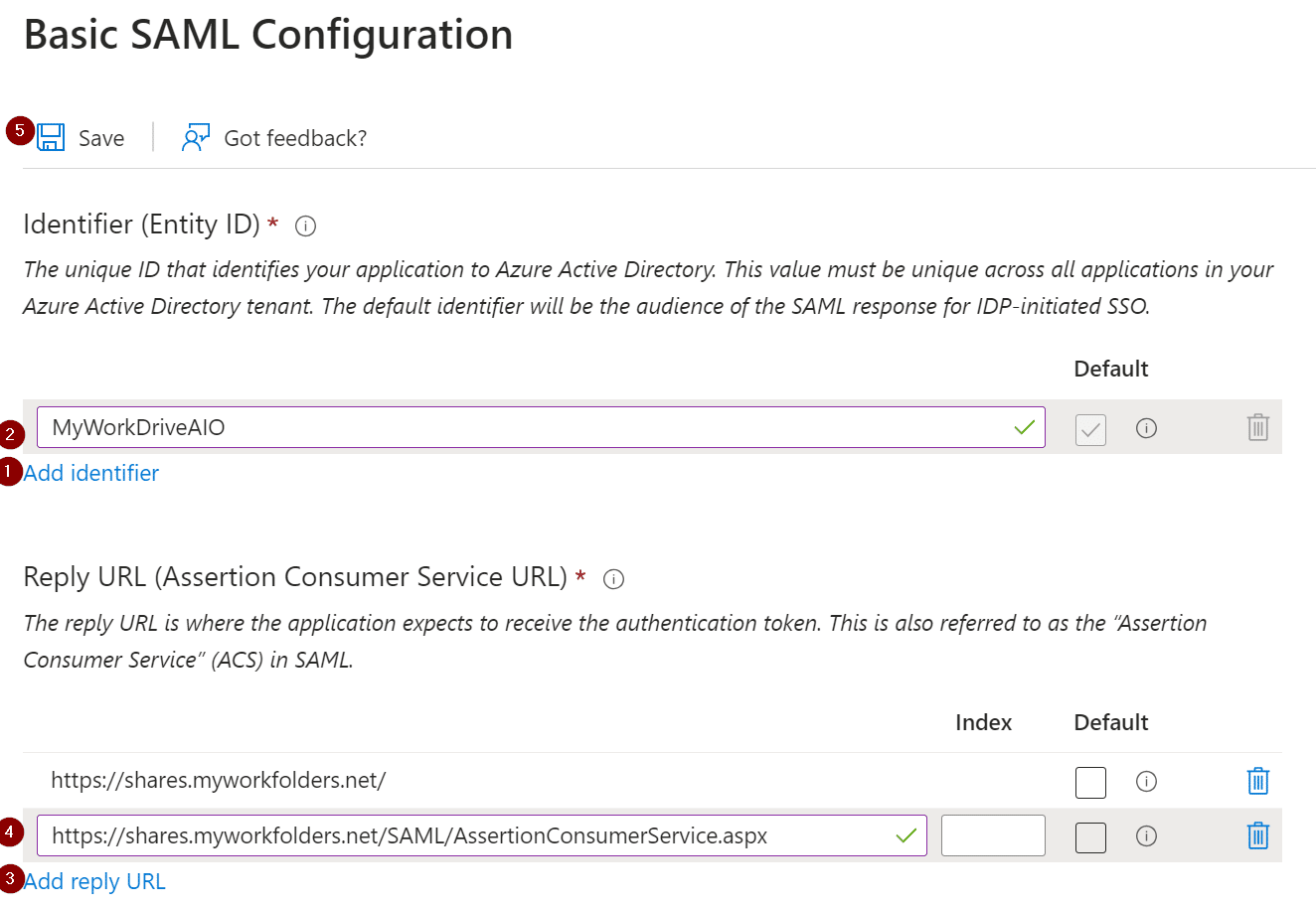This screenshot has height=907, width=1316.
Task: Toggle the Default checkbox for the identifier
Action: click(1090, 428)
